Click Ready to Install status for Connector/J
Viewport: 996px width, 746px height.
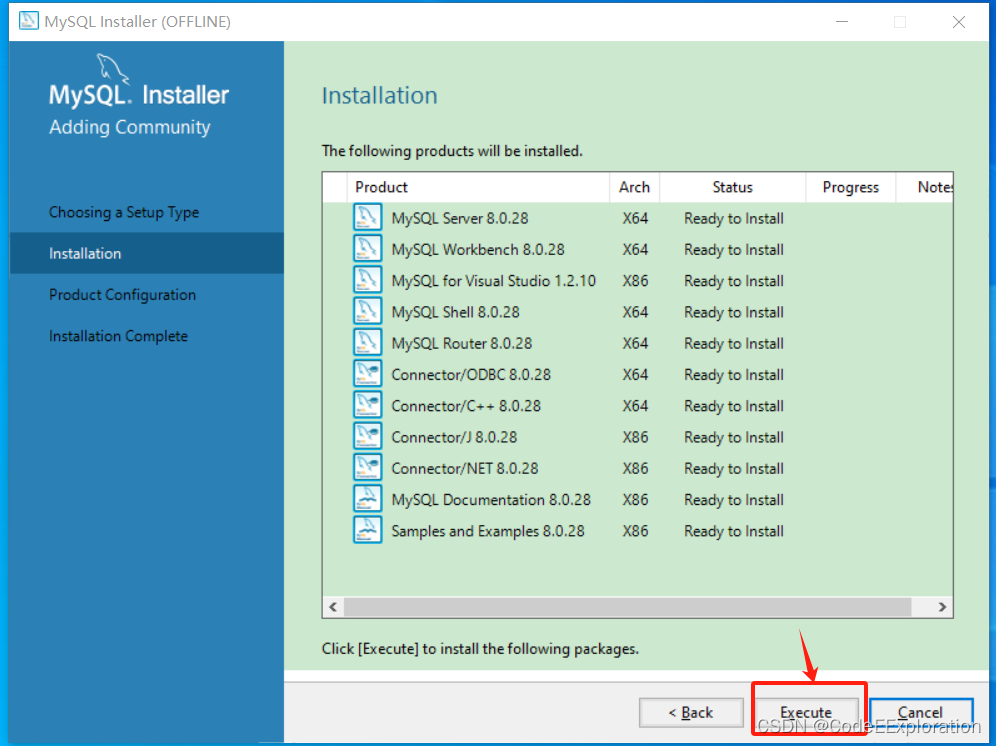click(x=734, y=437)
